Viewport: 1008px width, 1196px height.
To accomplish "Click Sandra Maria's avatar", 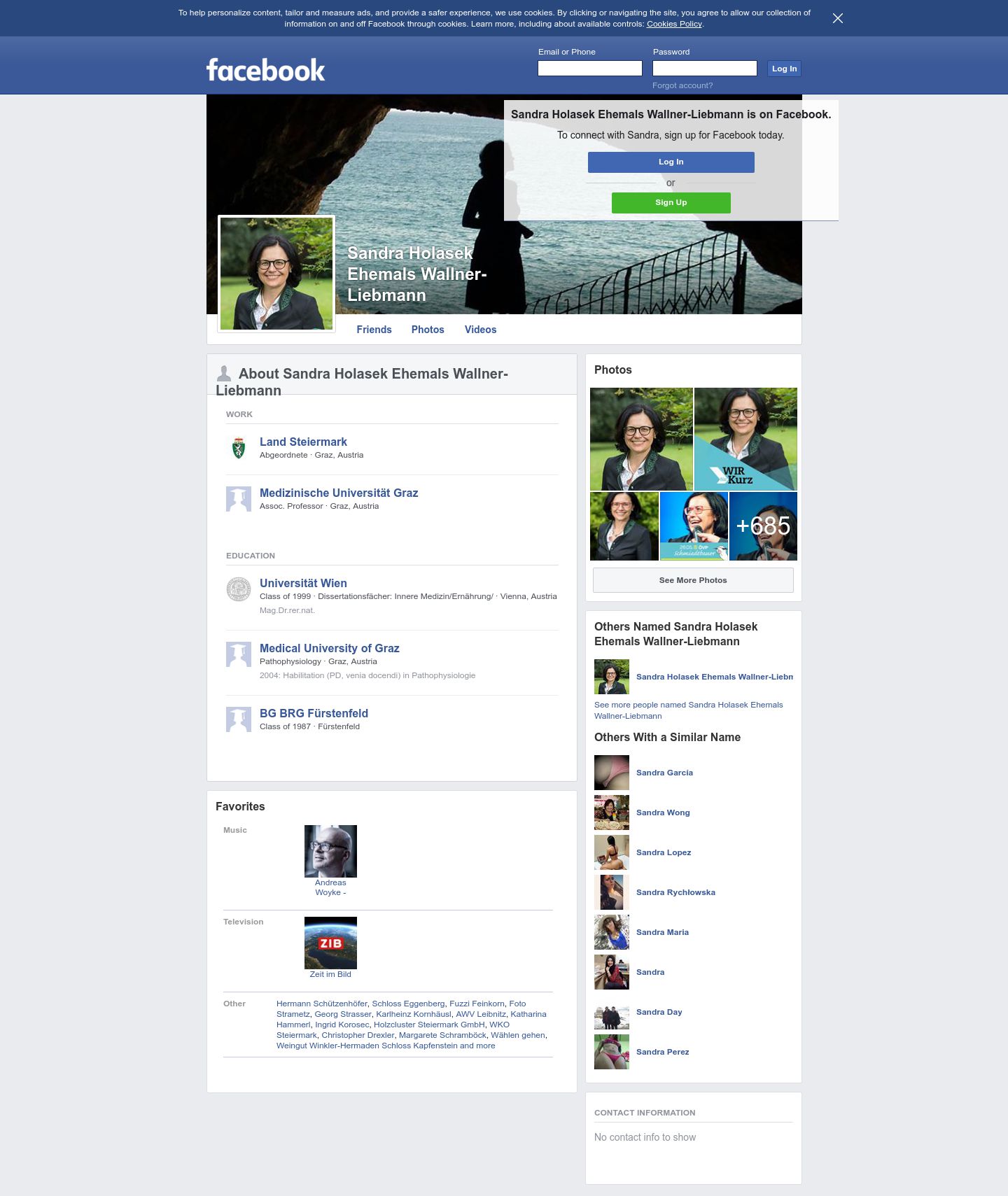I will (x=612, y=932).
